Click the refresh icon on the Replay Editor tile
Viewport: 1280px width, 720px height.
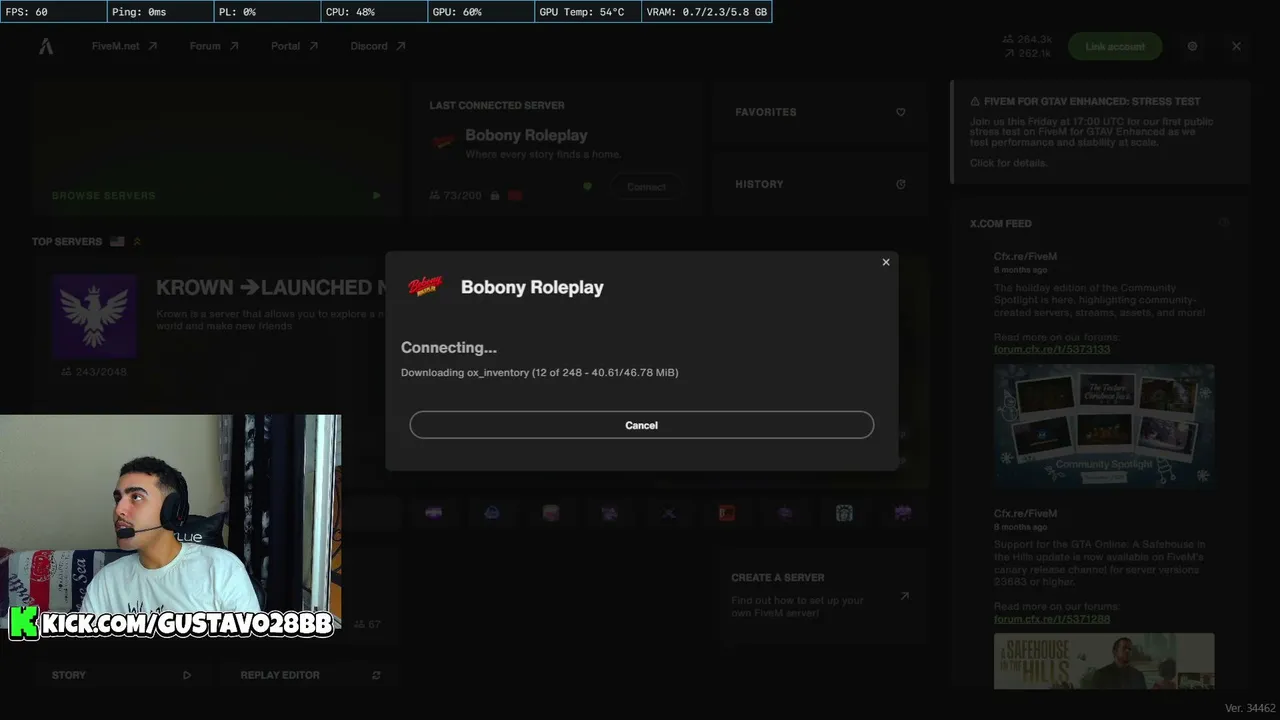[376, 675]
